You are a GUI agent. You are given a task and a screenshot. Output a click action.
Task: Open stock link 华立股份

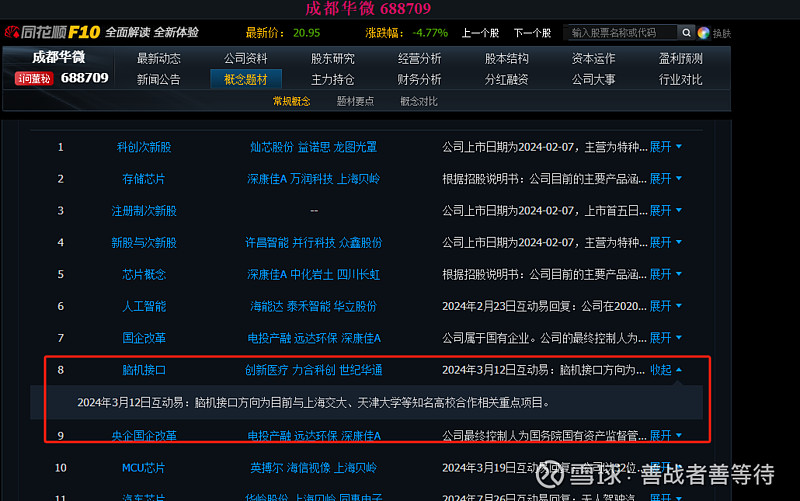click(x=355, y=306)
